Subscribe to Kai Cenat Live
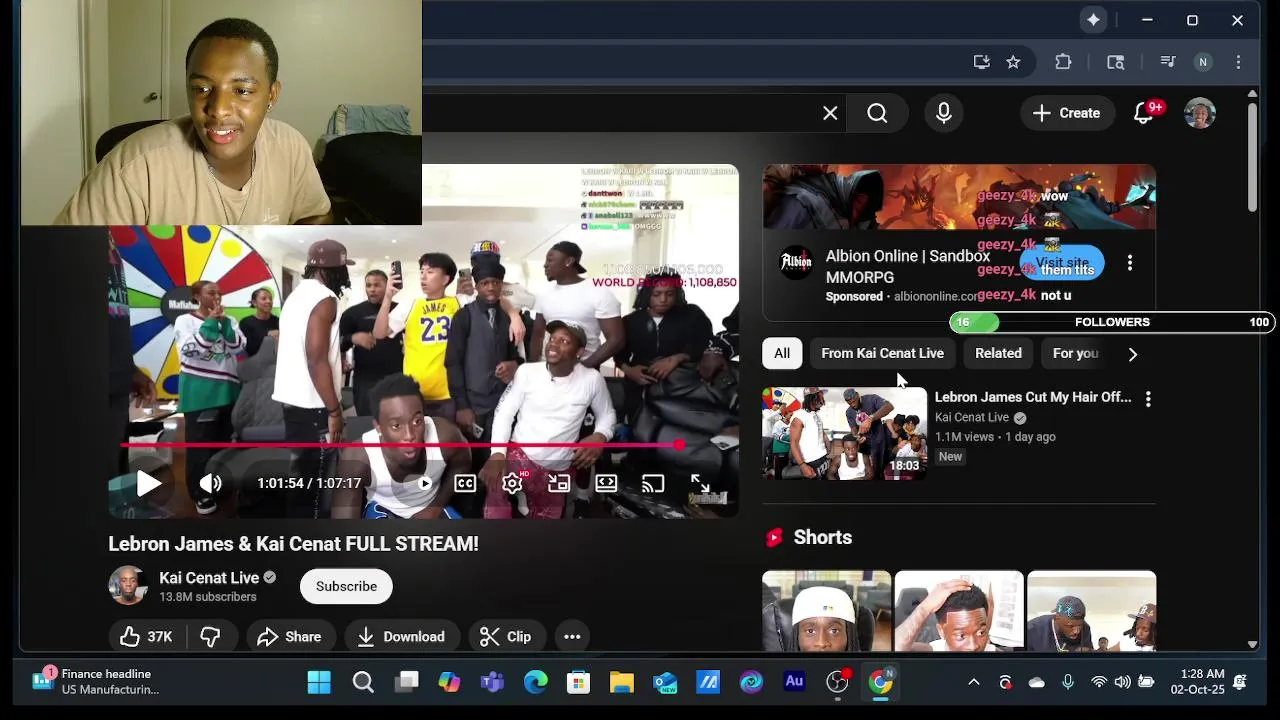Viewport: 1280px width, 720px height. [346, 586]
